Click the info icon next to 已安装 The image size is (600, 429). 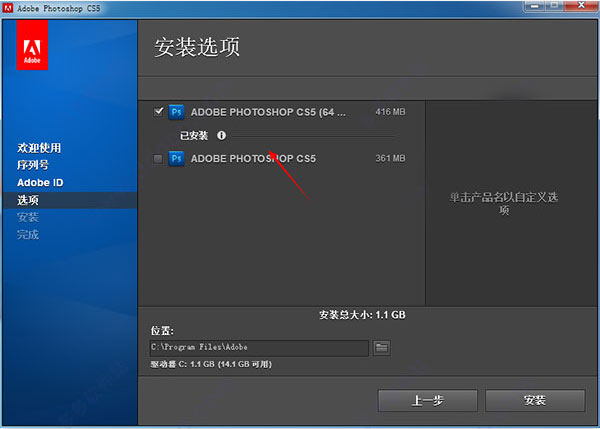[x=221, y=135]
